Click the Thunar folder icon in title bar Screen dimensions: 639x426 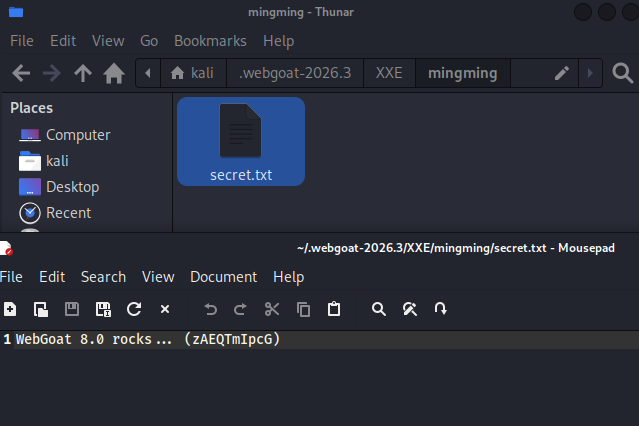point(16,12)
